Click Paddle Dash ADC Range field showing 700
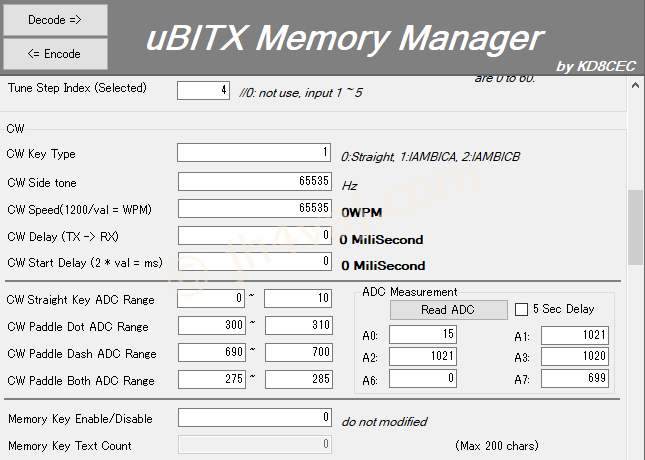The height and width of the screenshot is (460, 645). click(x=299, y=353)
